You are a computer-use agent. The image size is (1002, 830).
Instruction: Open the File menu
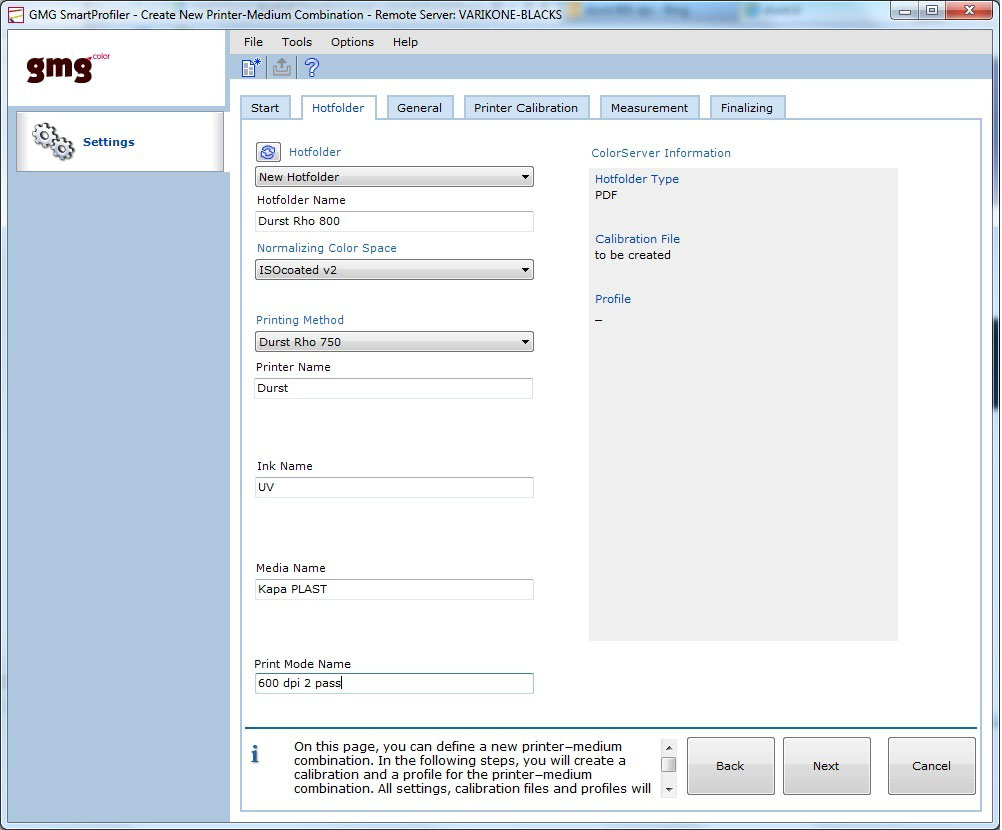coord(253,42)
